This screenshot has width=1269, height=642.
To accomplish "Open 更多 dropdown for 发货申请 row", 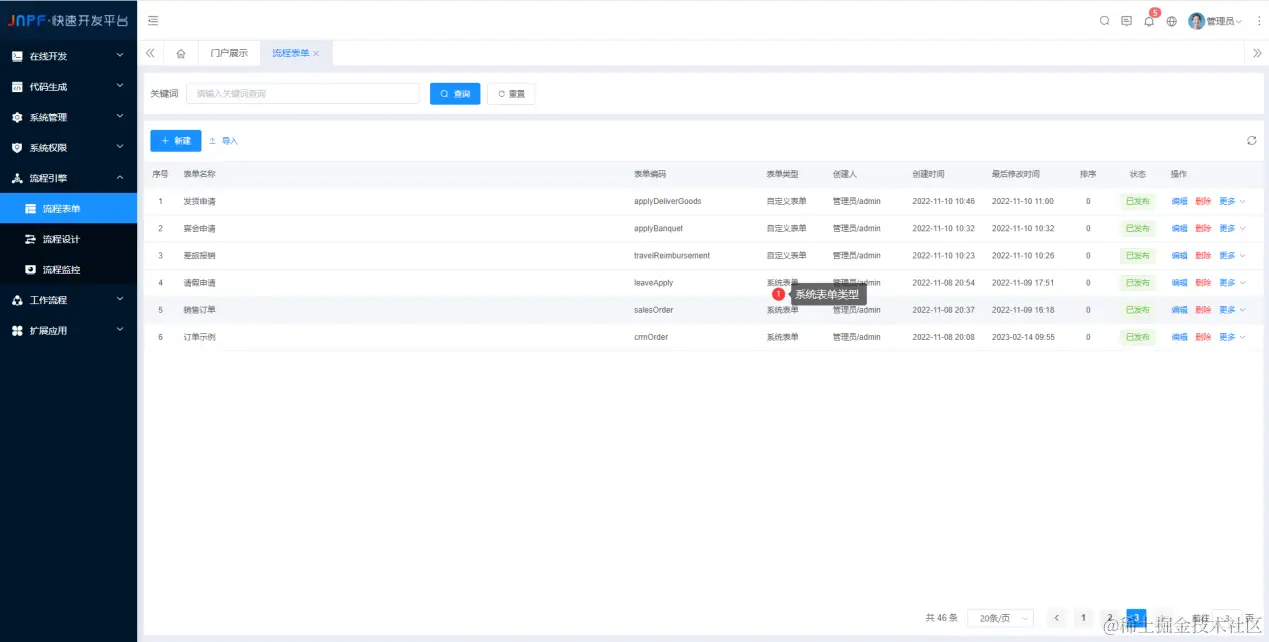I will click(1232, 201).
